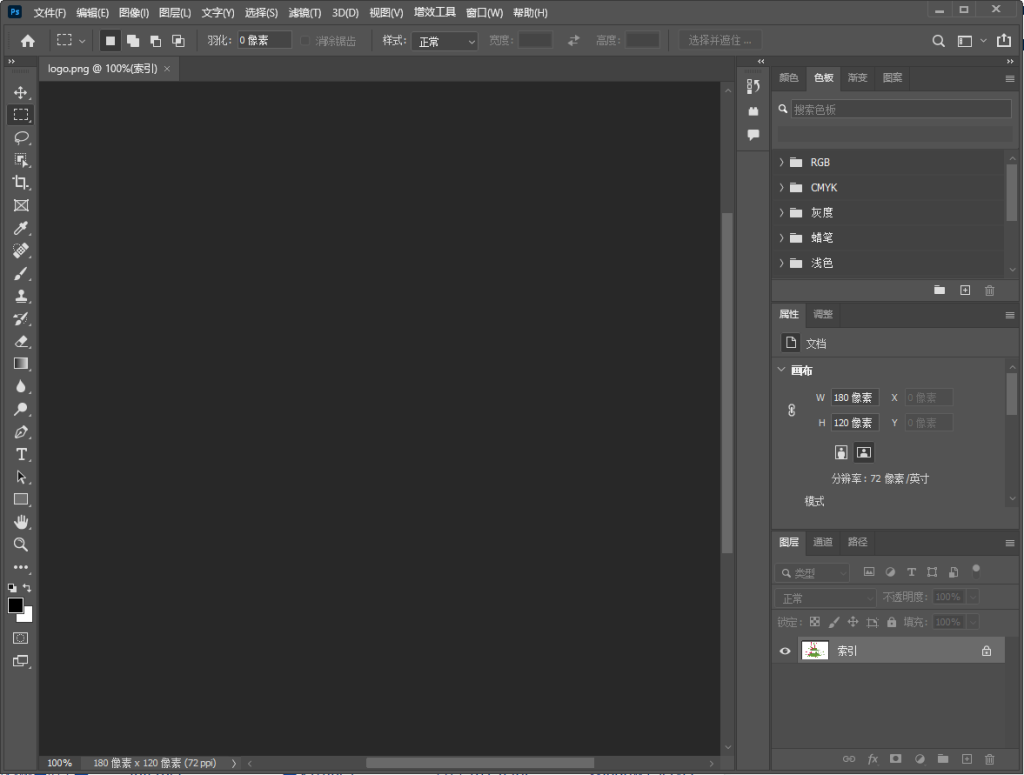
Task: Toggle the 消除锯齿 checkbox
Action: click(306, 41)
